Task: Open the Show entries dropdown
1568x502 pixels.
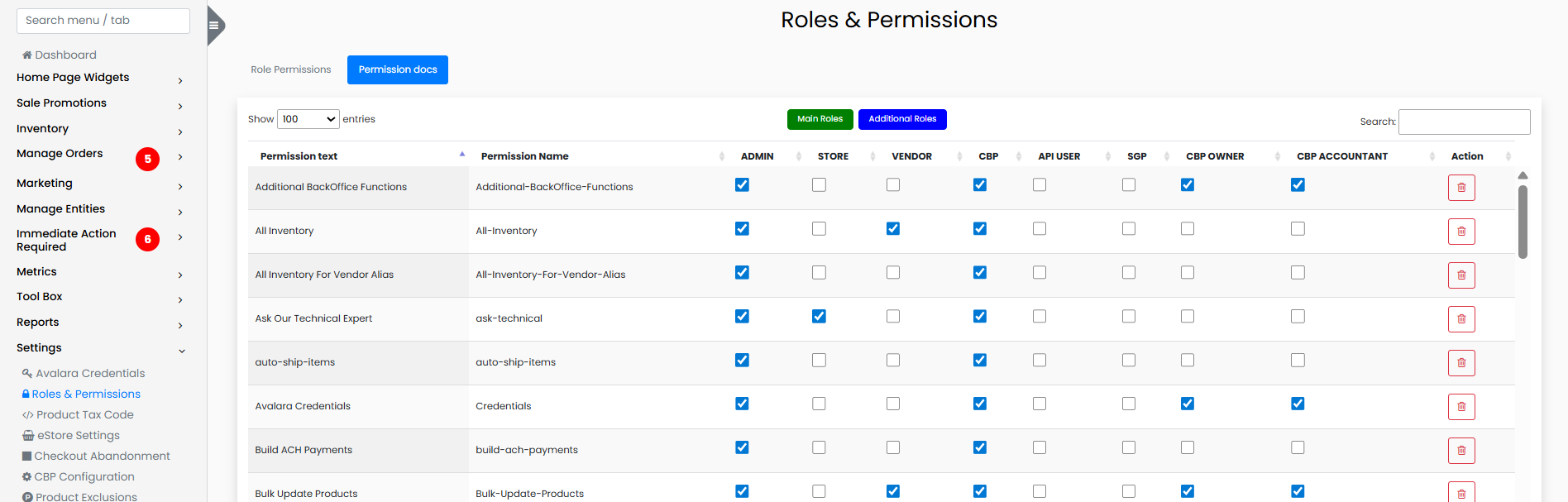Action: pos(308,119)
